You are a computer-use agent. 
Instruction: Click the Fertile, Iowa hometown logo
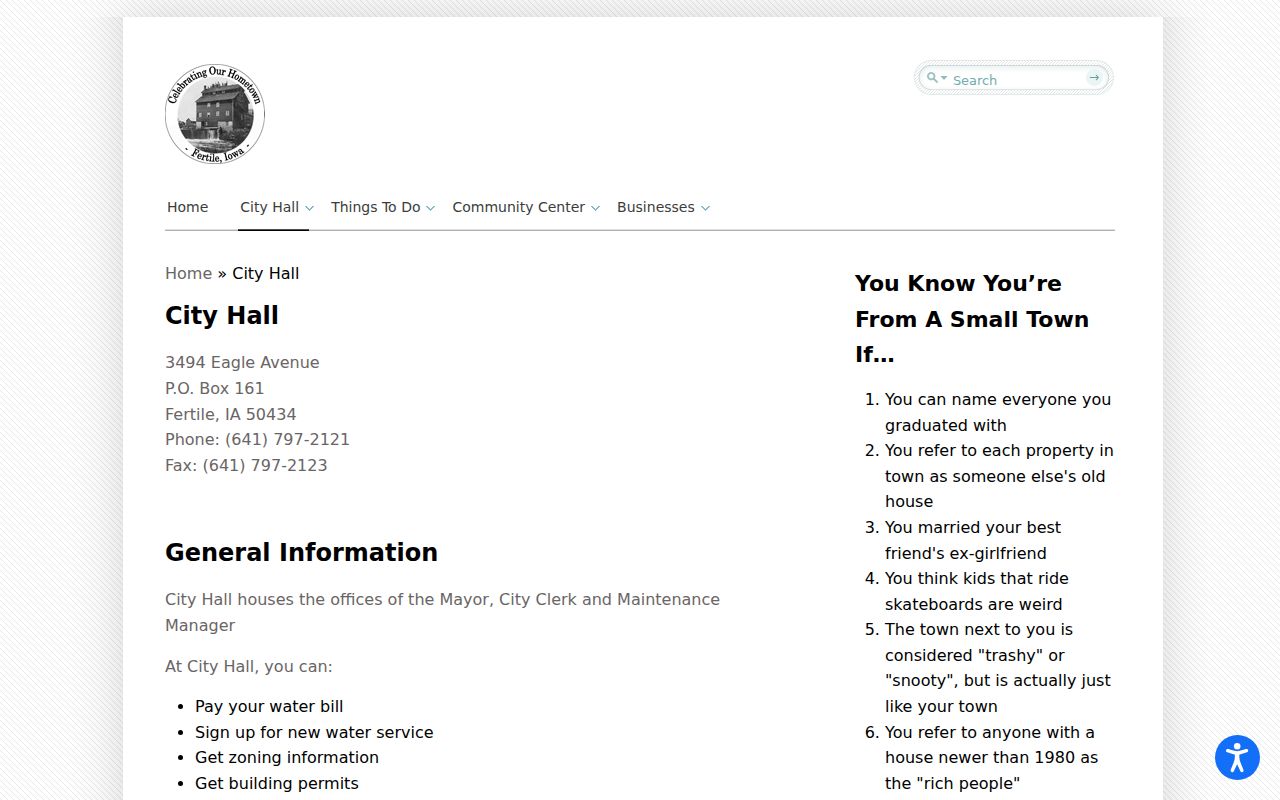coord(215,115)
